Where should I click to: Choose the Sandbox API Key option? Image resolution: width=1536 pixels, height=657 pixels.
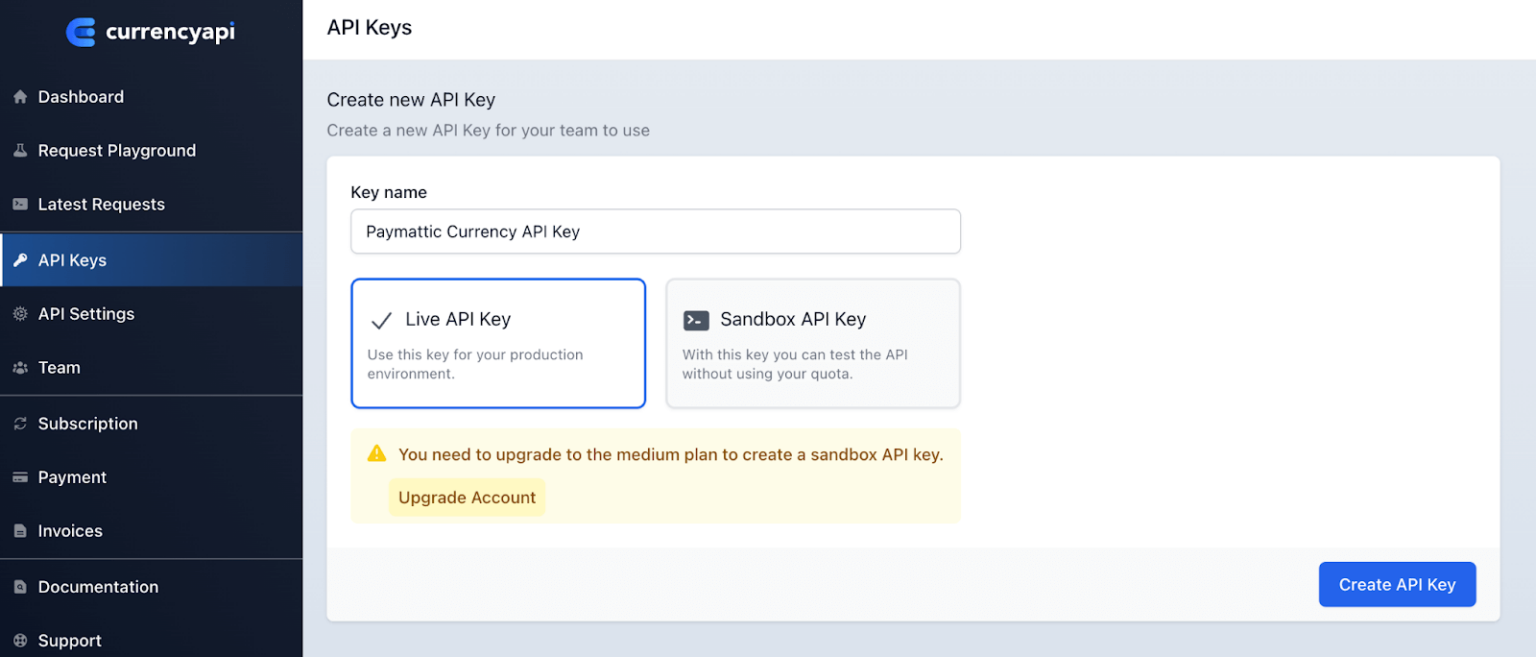pos(813,343)
